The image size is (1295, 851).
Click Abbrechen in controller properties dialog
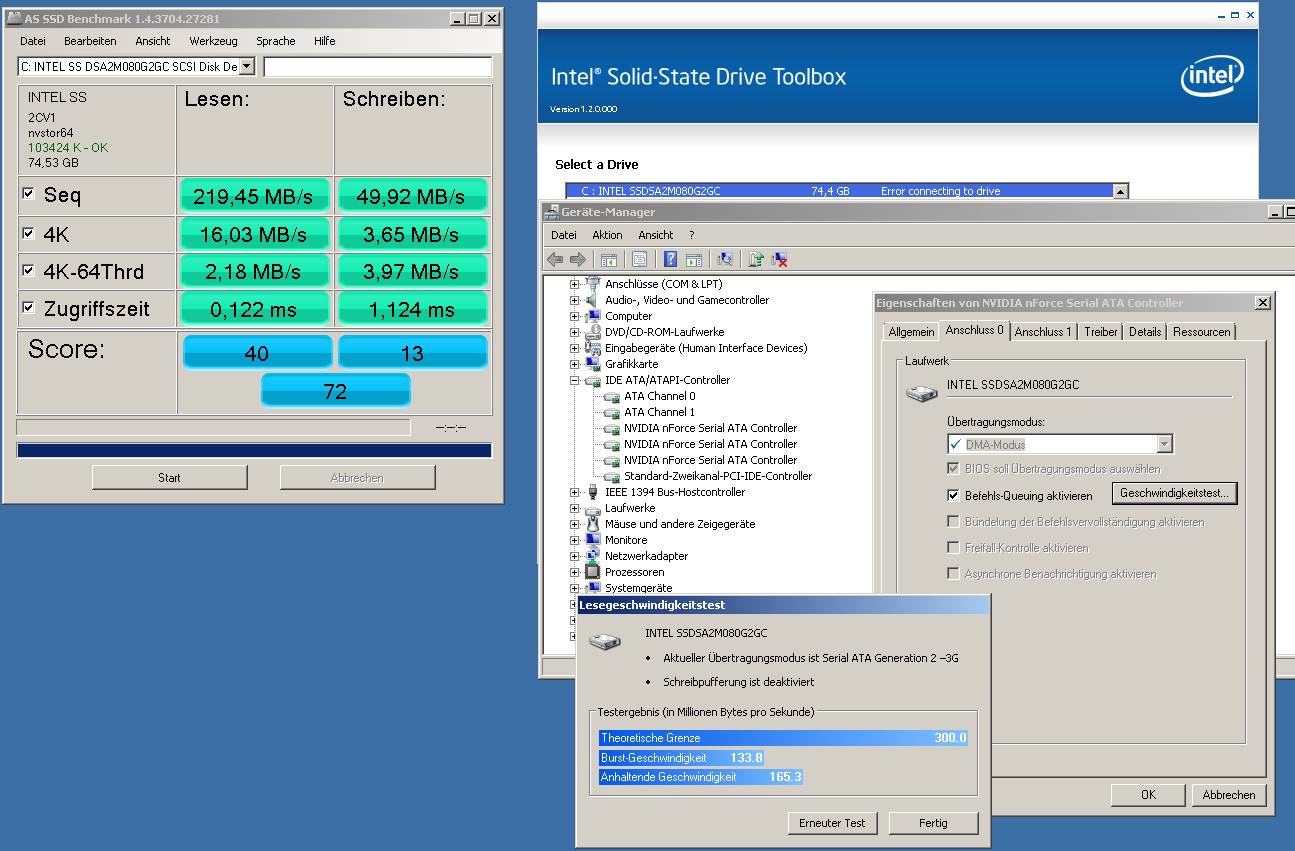coord(1229,795)
